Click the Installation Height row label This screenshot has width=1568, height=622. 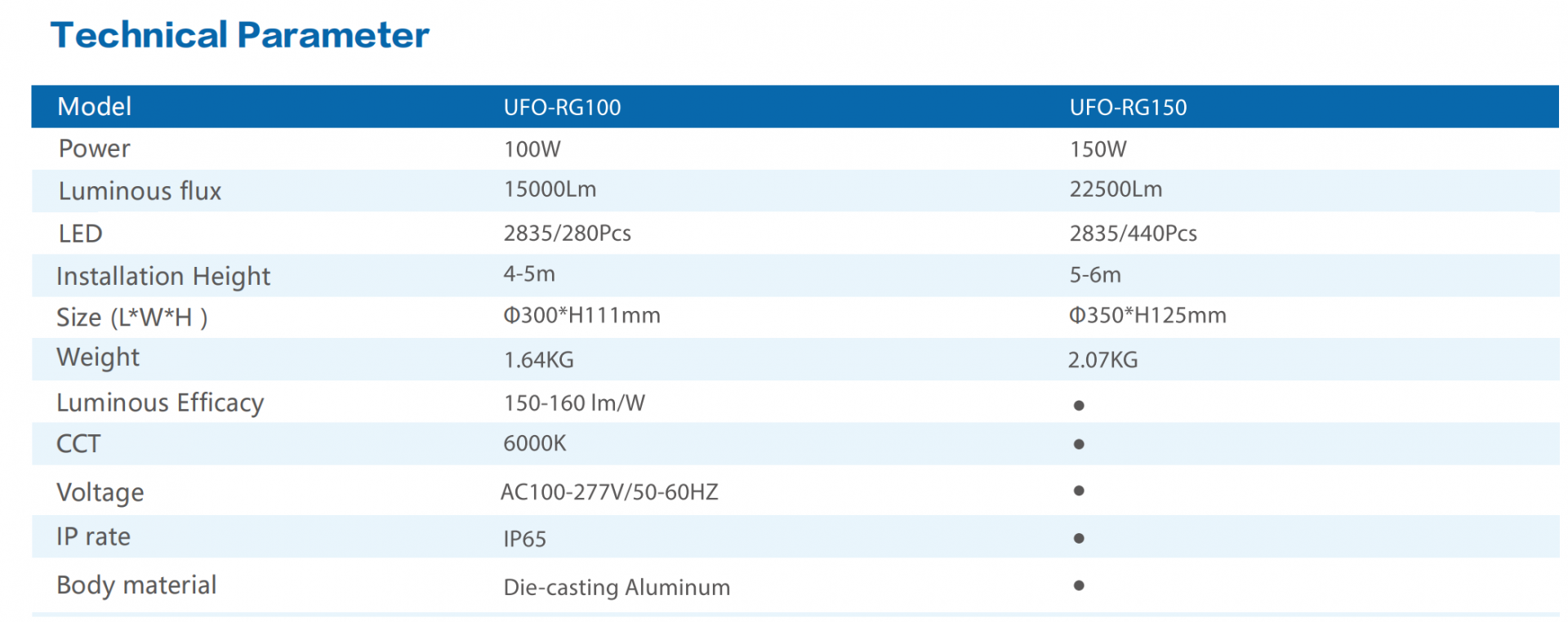pos(163,277)
